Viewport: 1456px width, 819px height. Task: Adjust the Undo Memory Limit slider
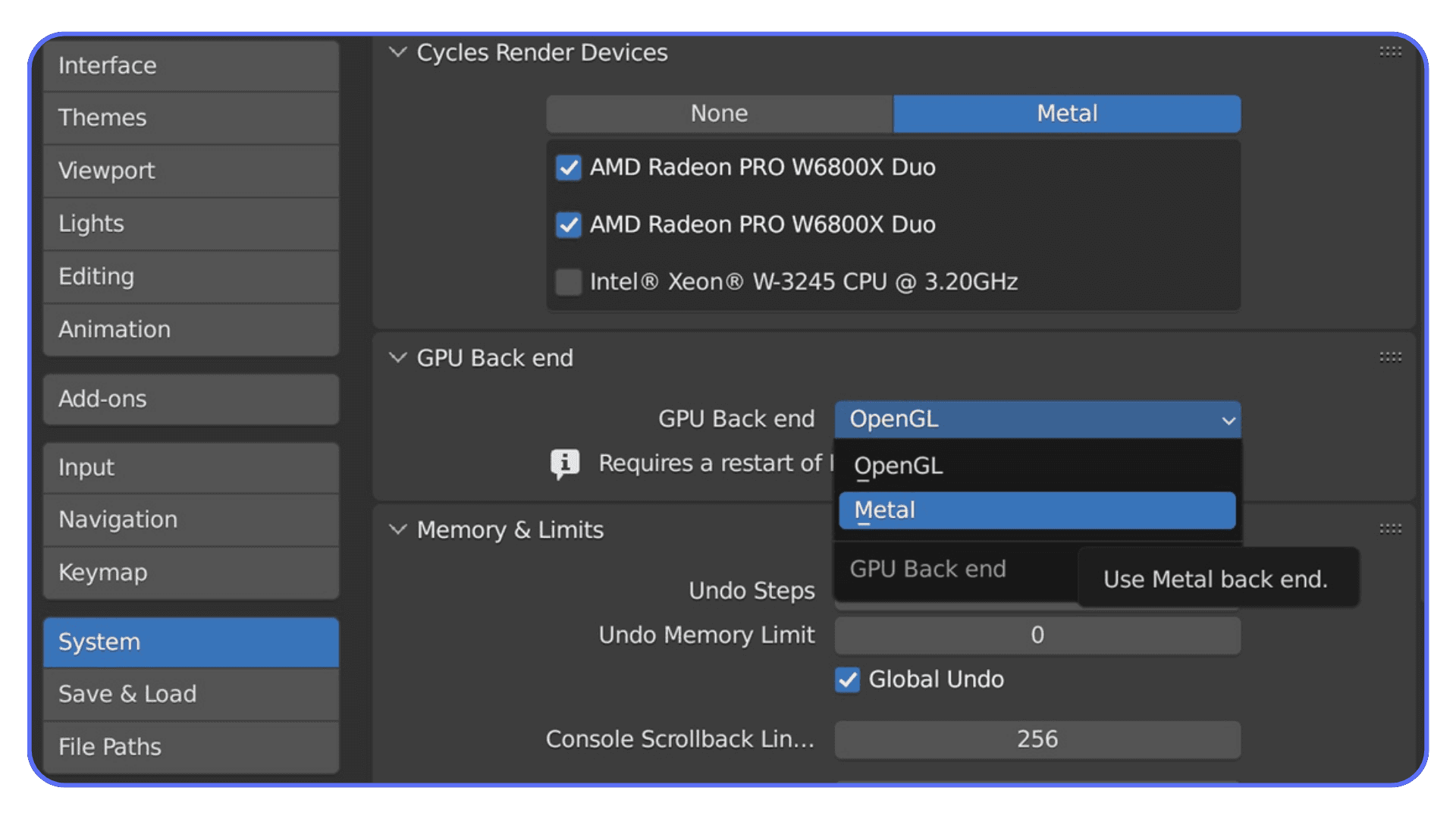coord(1037,635)
